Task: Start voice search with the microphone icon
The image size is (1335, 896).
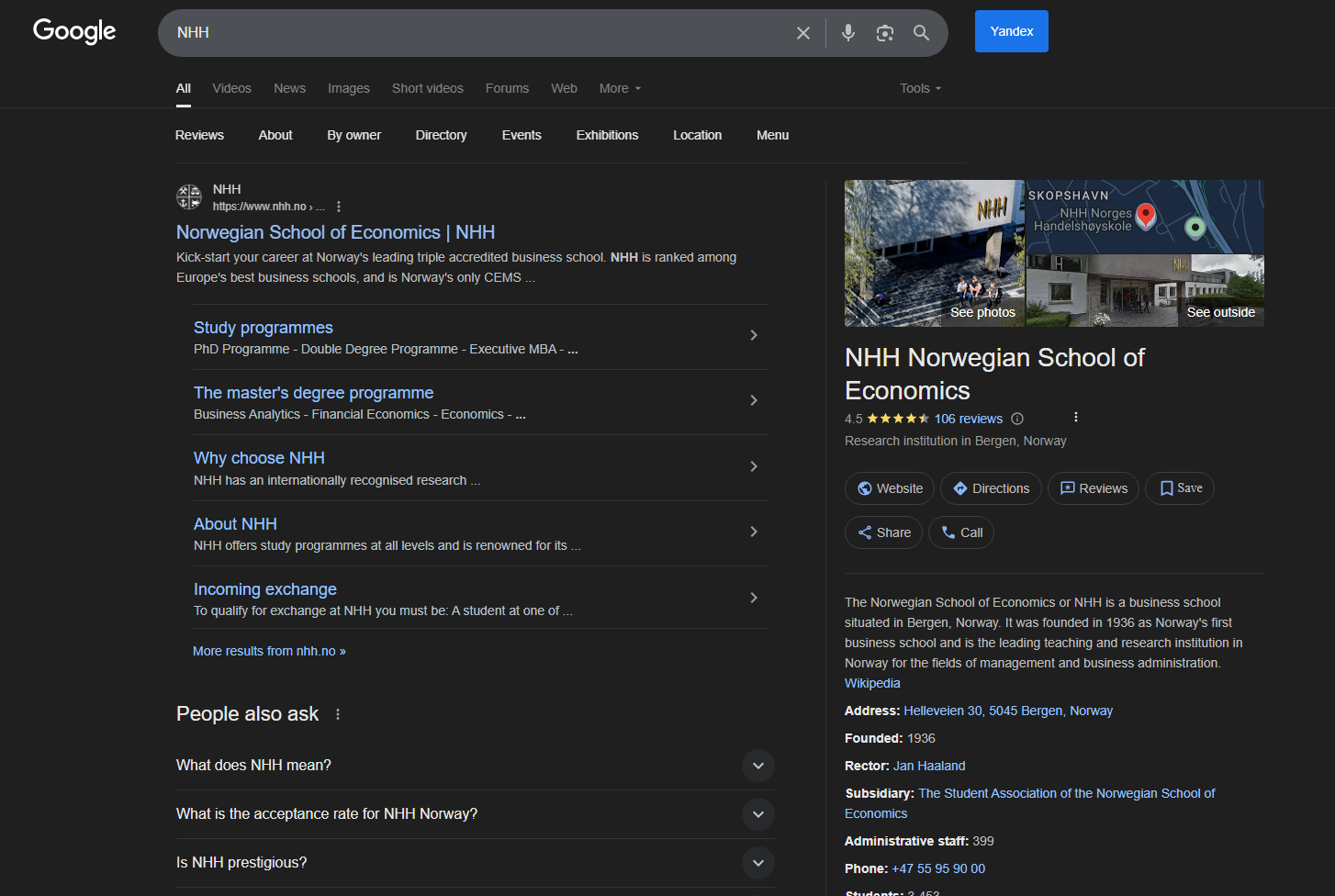Action: click(848, 33)
